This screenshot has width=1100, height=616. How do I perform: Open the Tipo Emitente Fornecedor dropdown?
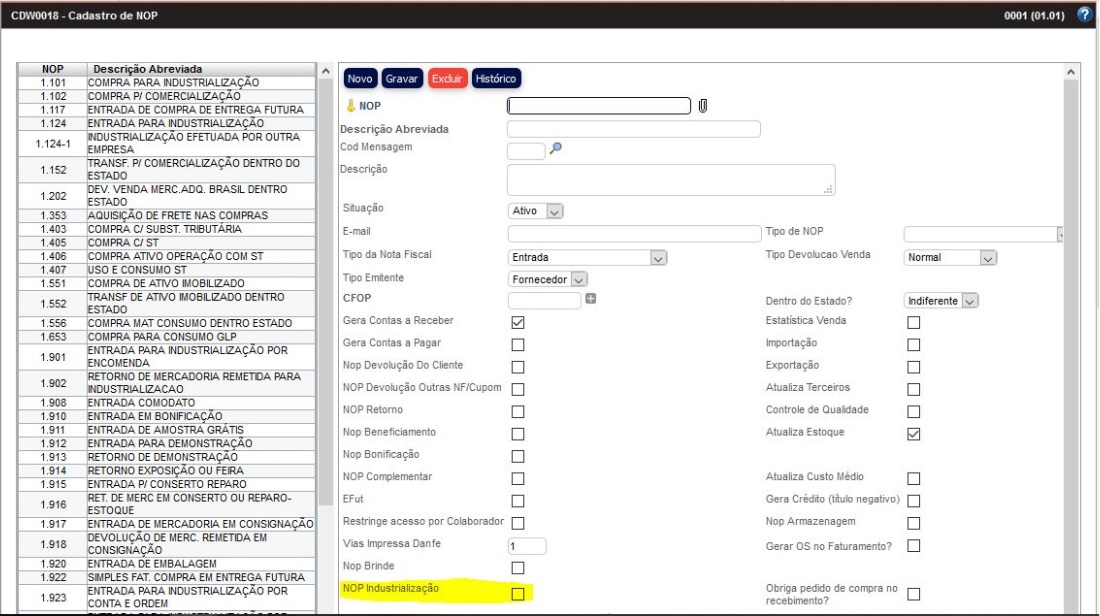548,280
